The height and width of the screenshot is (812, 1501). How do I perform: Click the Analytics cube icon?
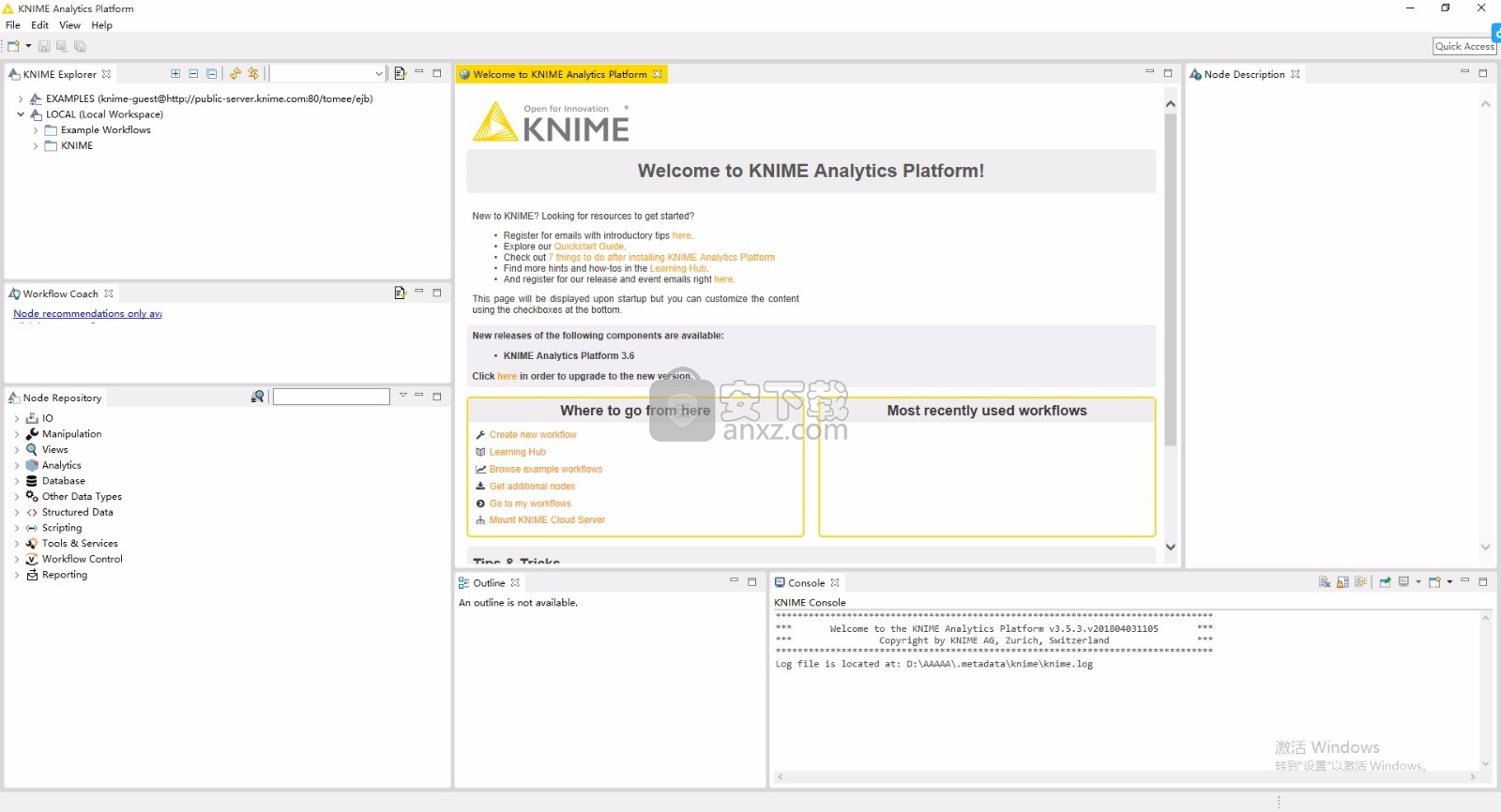click(32, 465)
